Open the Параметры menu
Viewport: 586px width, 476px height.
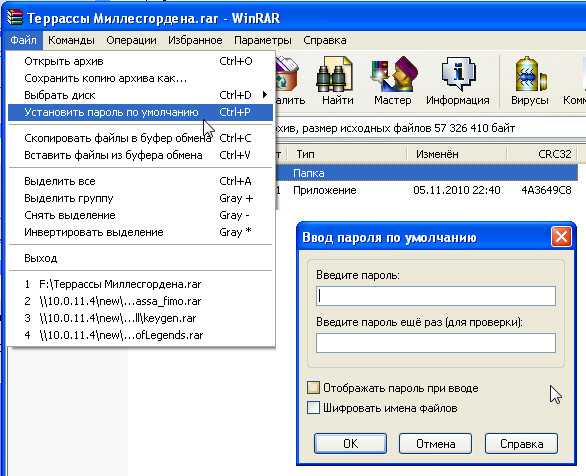pyautogui.click(x=263, y=40)
